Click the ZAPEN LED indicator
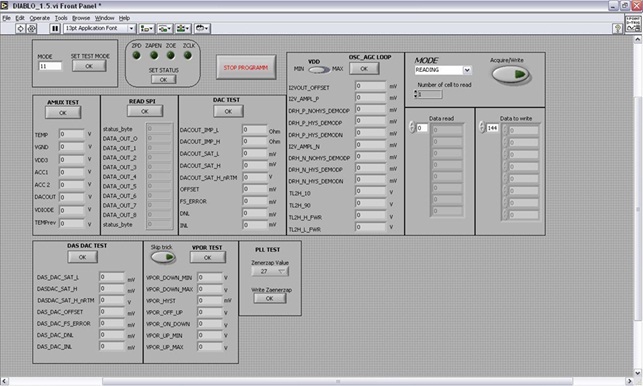The image size is (643, 386). click(x=154, y=55)
